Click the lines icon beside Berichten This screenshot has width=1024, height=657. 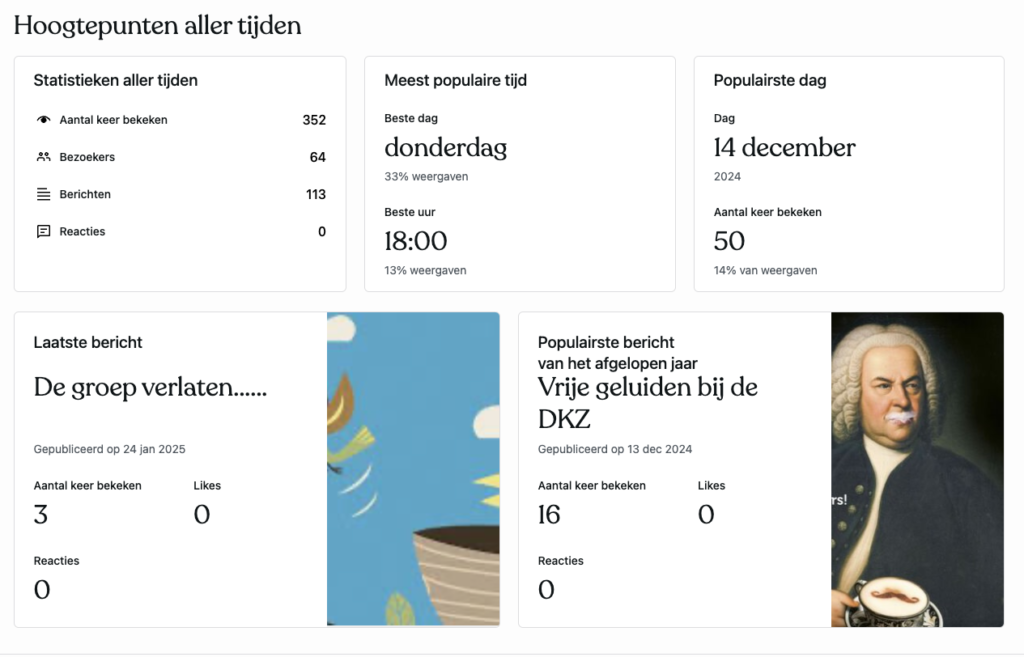44,194
